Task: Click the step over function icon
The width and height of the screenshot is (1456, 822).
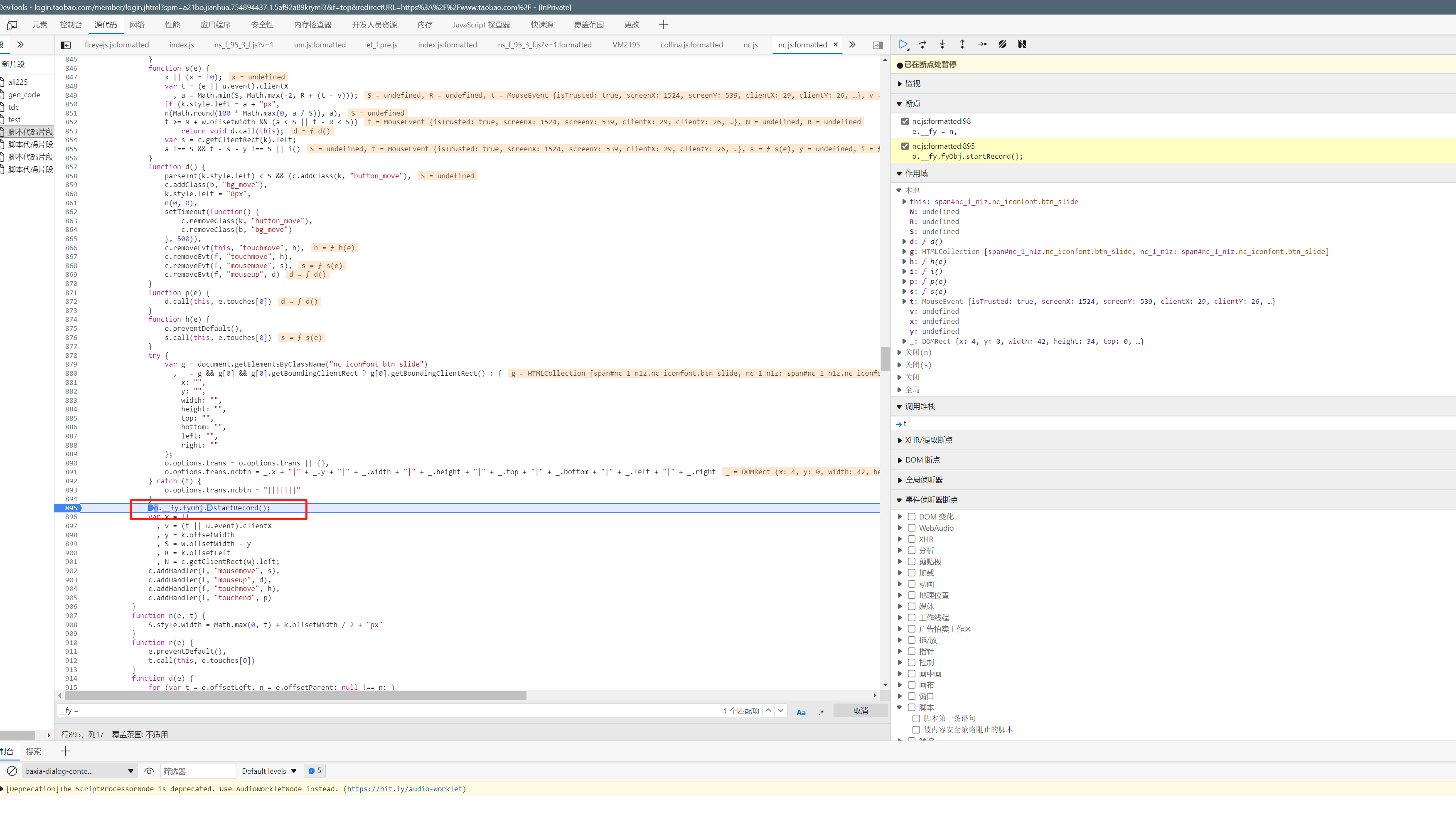Action: tap(922, 44)
